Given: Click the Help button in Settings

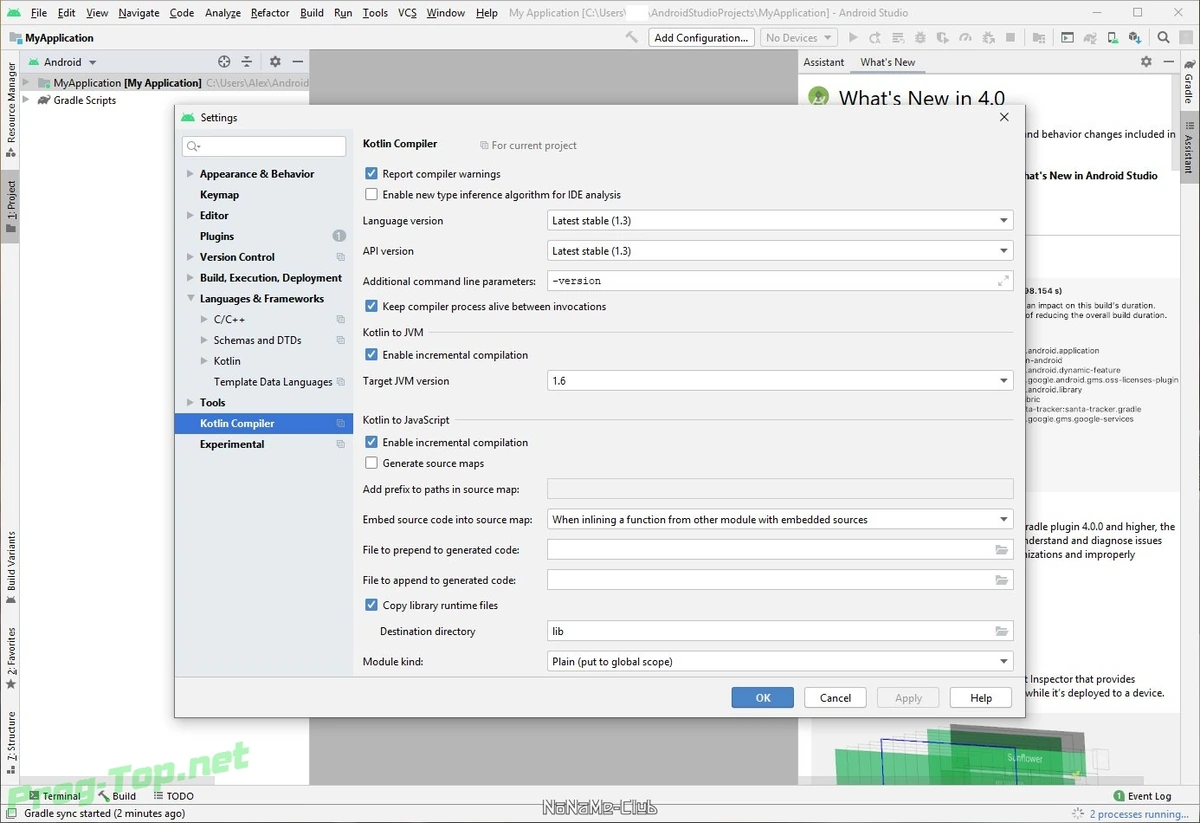Looking at the screenshot, I should (x=981, y=698).
